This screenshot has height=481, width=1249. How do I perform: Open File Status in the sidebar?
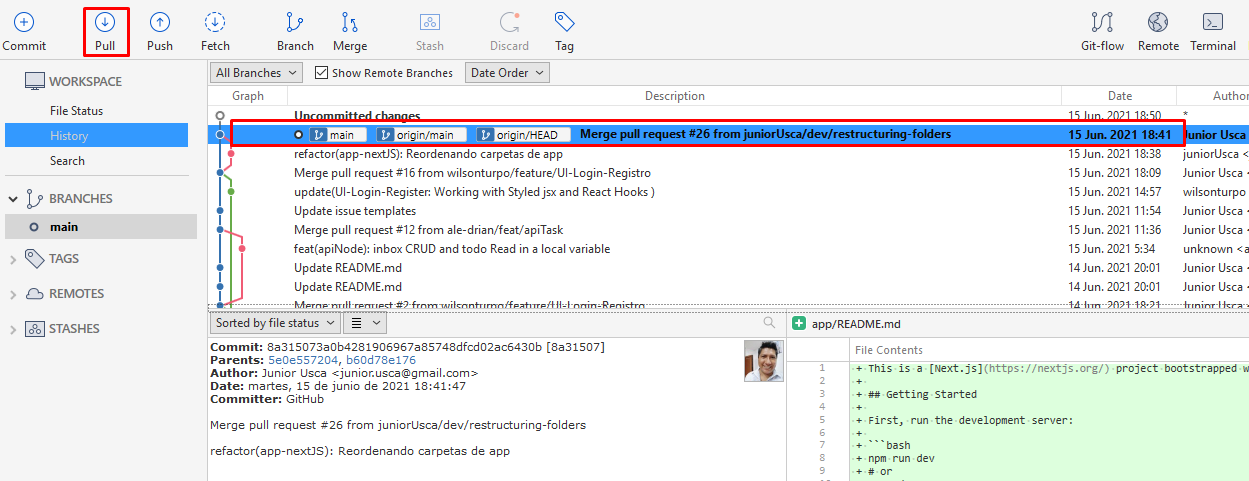(x=76, y=111)
